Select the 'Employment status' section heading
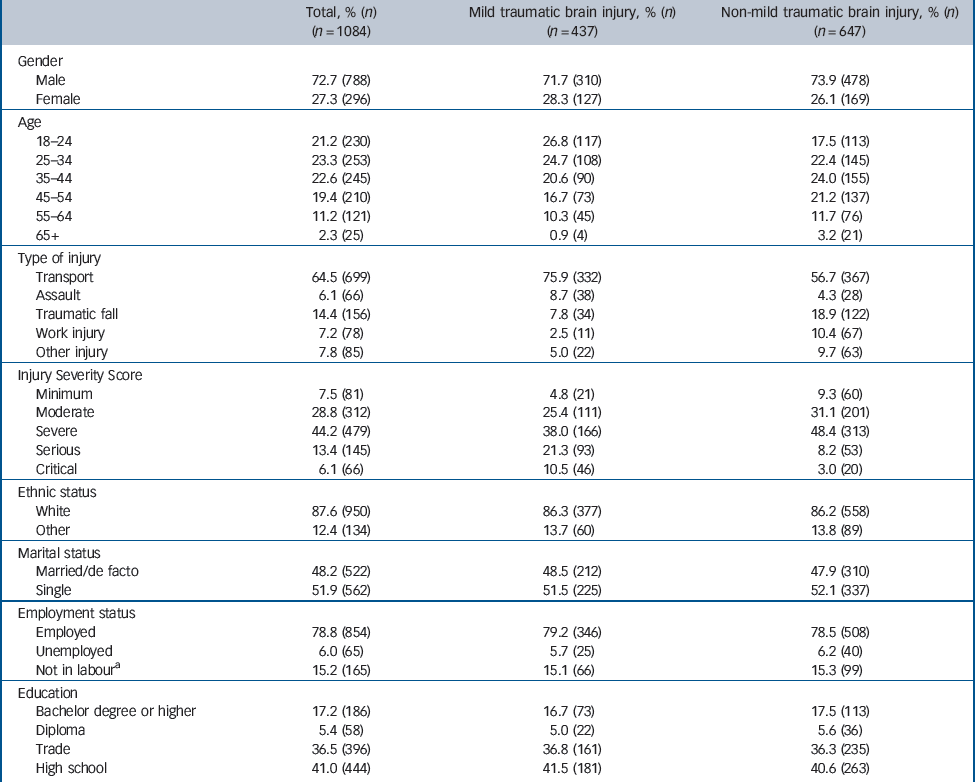975x782 pixels. 74,612
